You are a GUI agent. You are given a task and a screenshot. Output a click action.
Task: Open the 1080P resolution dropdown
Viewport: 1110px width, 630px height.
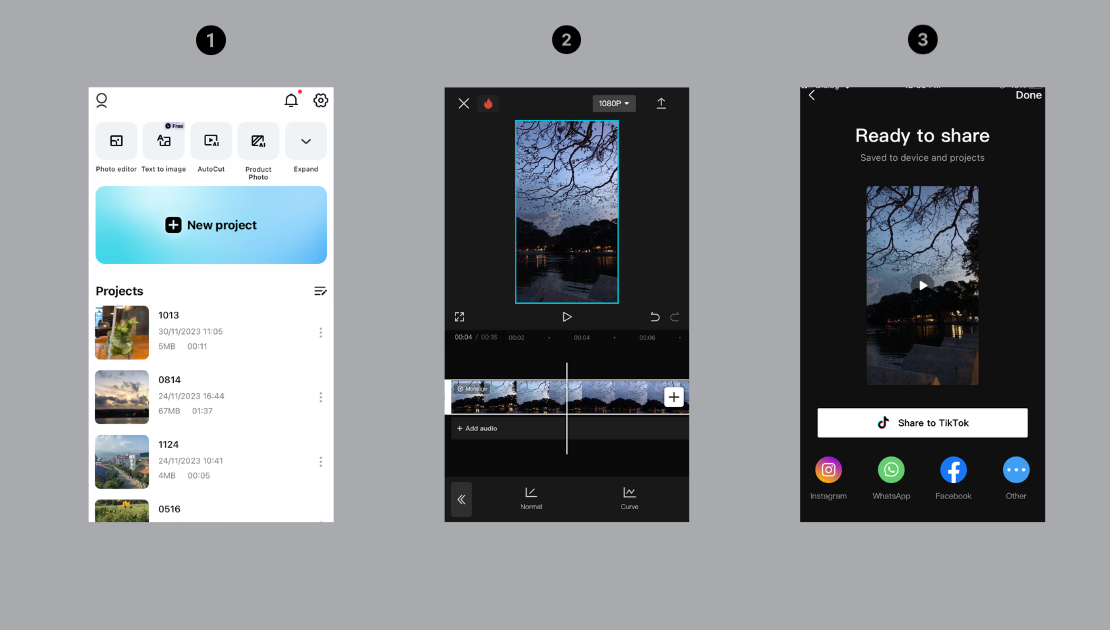[x=614, y=103]
